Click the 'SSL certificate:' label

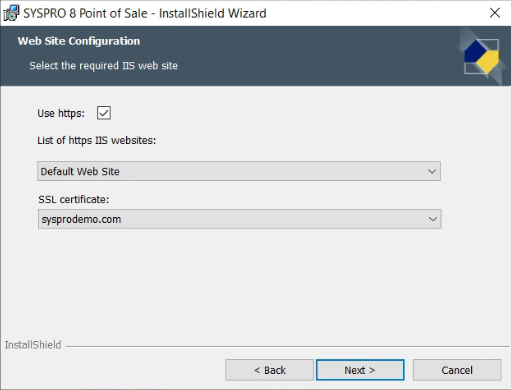pyautogui.click(x=74, y=199)
